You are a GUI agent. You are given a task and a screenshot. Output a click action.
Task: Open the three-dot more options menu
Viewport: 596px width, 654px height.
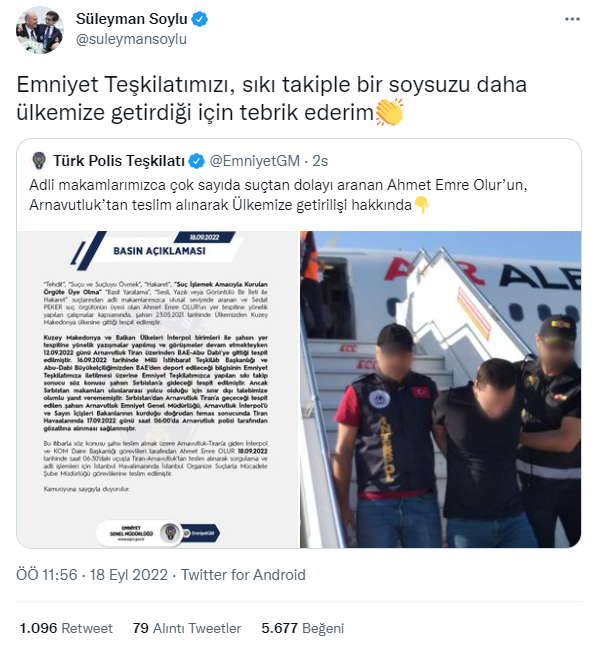point(572,19)
